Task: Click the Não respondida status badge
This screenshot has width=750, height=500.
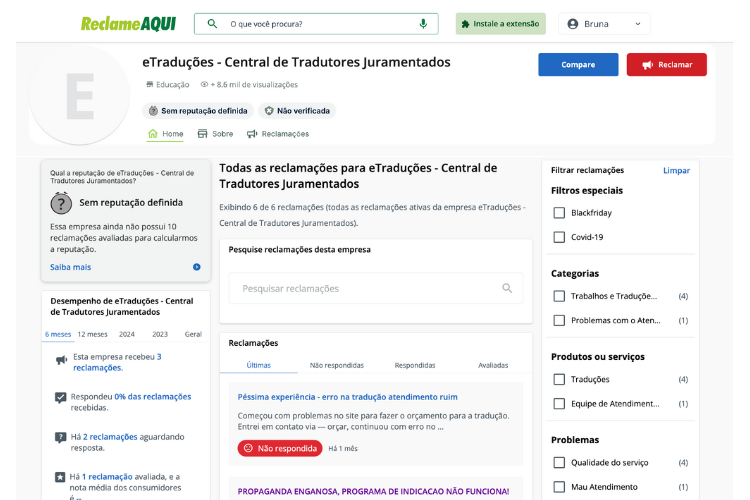Action: [280, 448]
